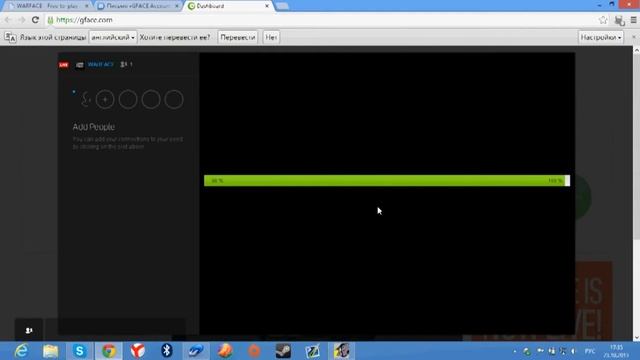Open the page language dropdown
Viewport: 640px width, 360px height.
(x=113, y=38)
